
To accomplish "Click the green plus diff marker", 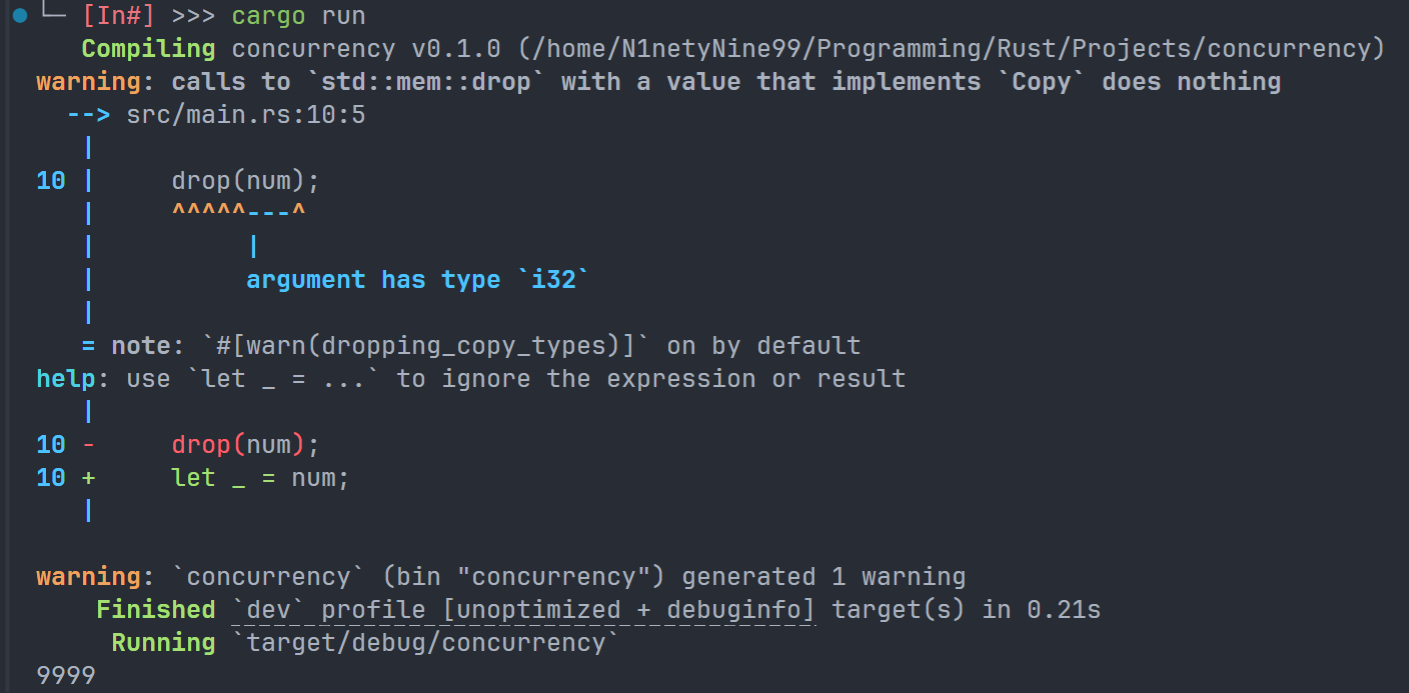I will point(89,478).
